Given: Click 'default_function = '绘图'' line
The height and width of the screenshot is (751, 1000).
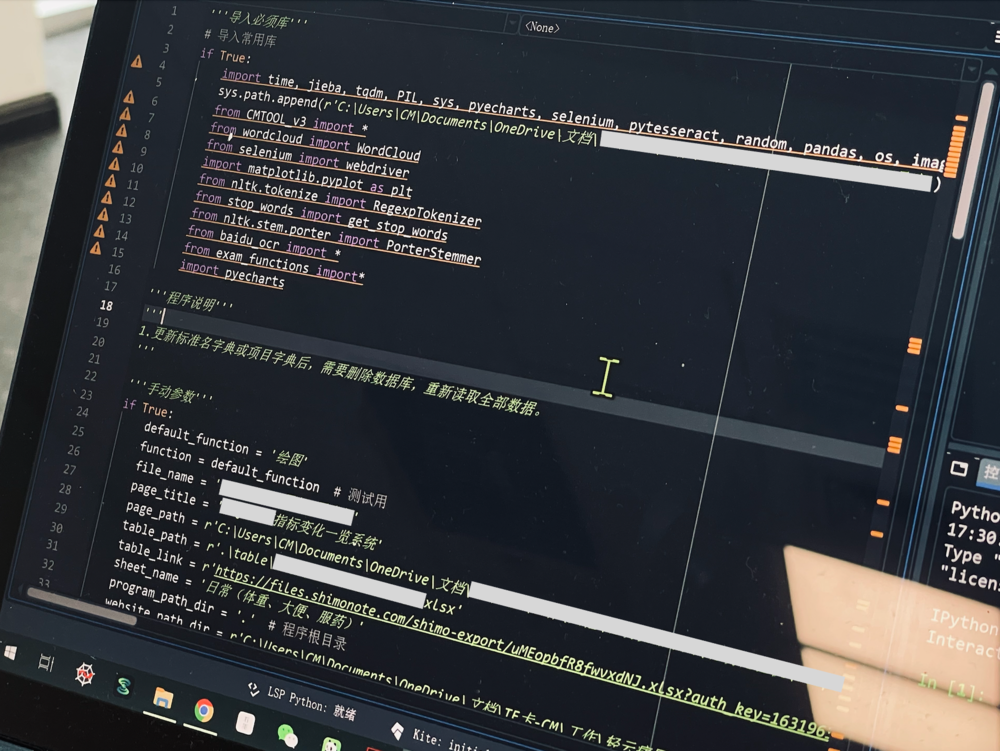Looking at the screenshot, I should click(226, 443).
